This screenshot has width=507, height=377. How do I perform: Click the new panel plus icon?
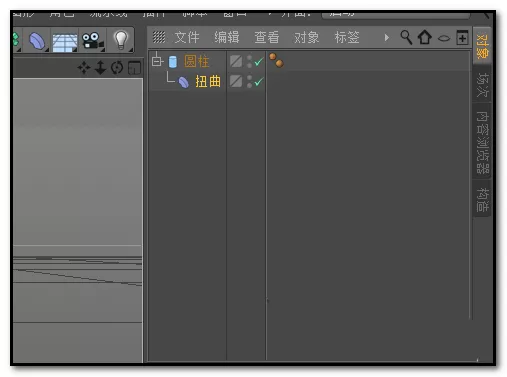click(462, 37)
